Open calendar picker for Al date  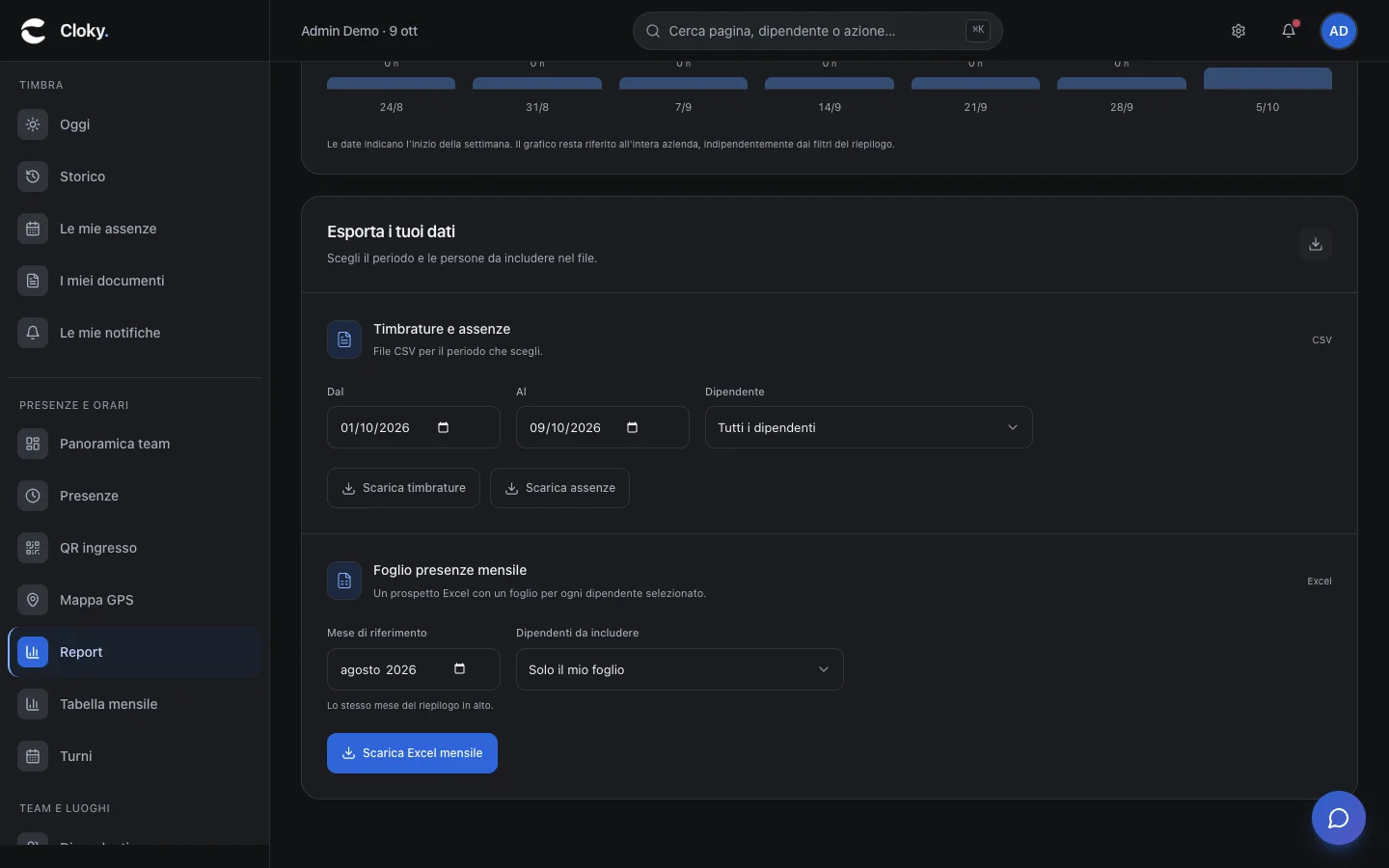coord(633,427)
